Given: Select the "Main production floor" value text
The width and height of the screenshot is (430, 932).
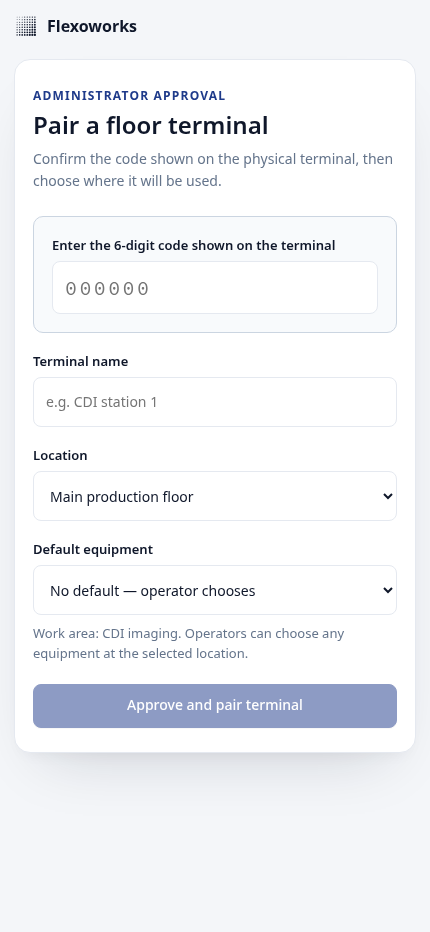Looking at the screenshot, I should (121, 496).
